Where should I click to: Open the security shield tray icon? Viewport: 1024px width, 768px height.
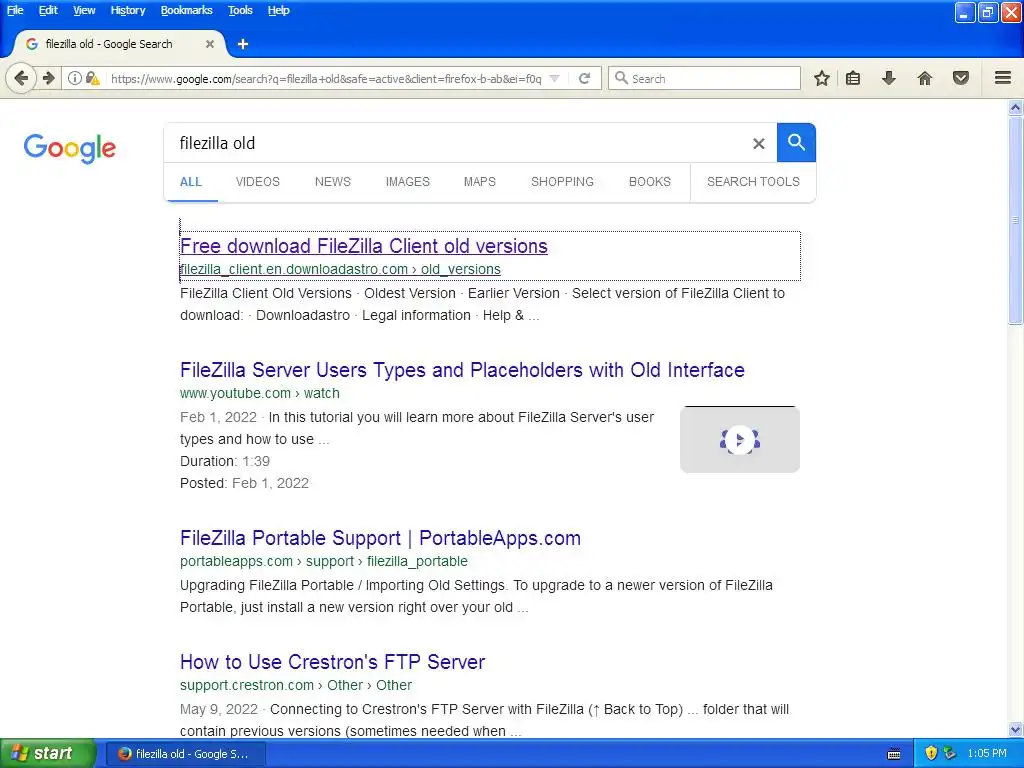pyautogui.click(x=931, y=753)
